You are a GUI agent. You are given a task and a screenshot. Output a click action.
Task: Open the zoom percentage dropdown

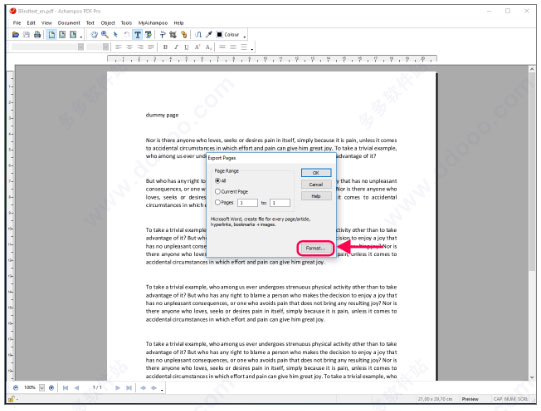(x=42, y=388)
